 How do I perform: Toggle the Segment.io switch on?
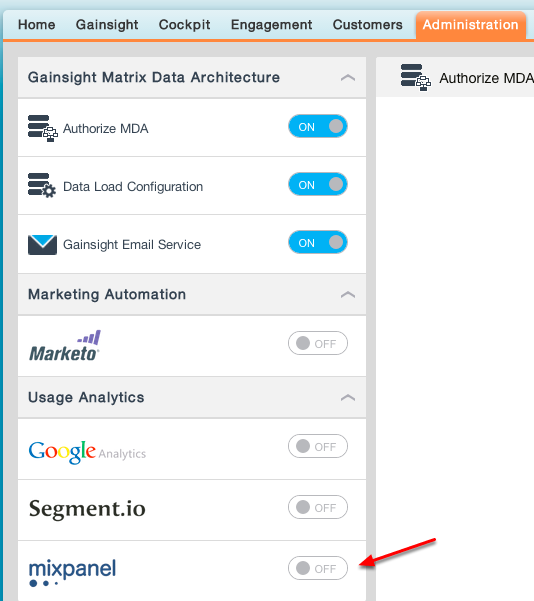(x=318, y=507)
